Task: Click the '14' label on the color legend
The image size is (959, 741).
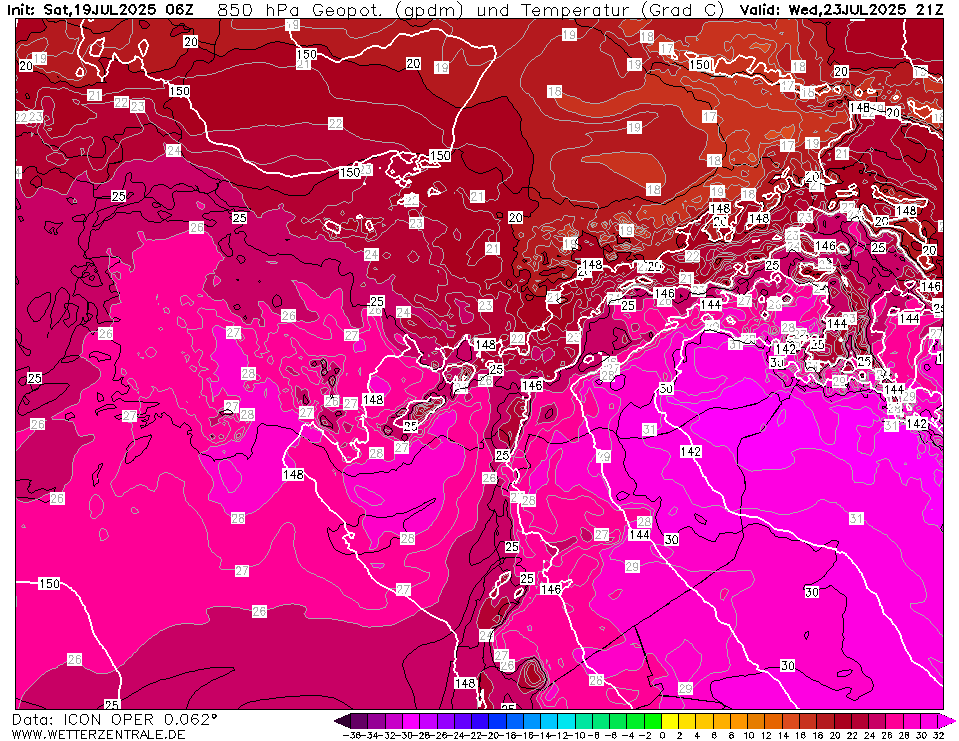Action: (783, 735)
